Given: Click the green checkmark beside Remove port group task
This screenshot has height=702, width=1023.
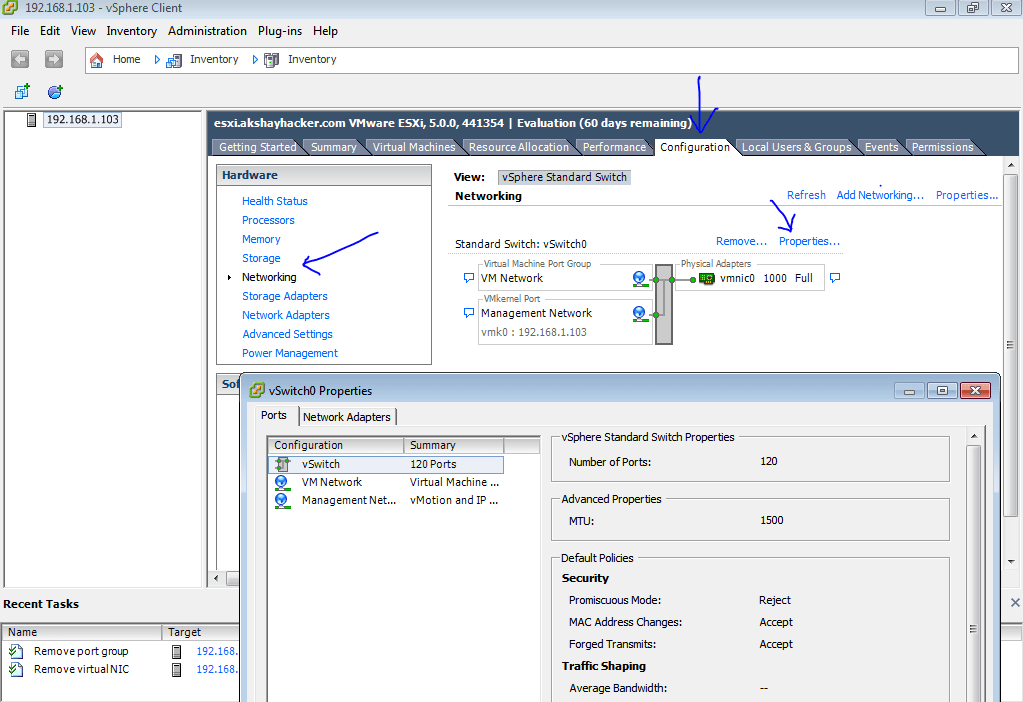Looking at the screenshot, I should [x=14, y=651].
